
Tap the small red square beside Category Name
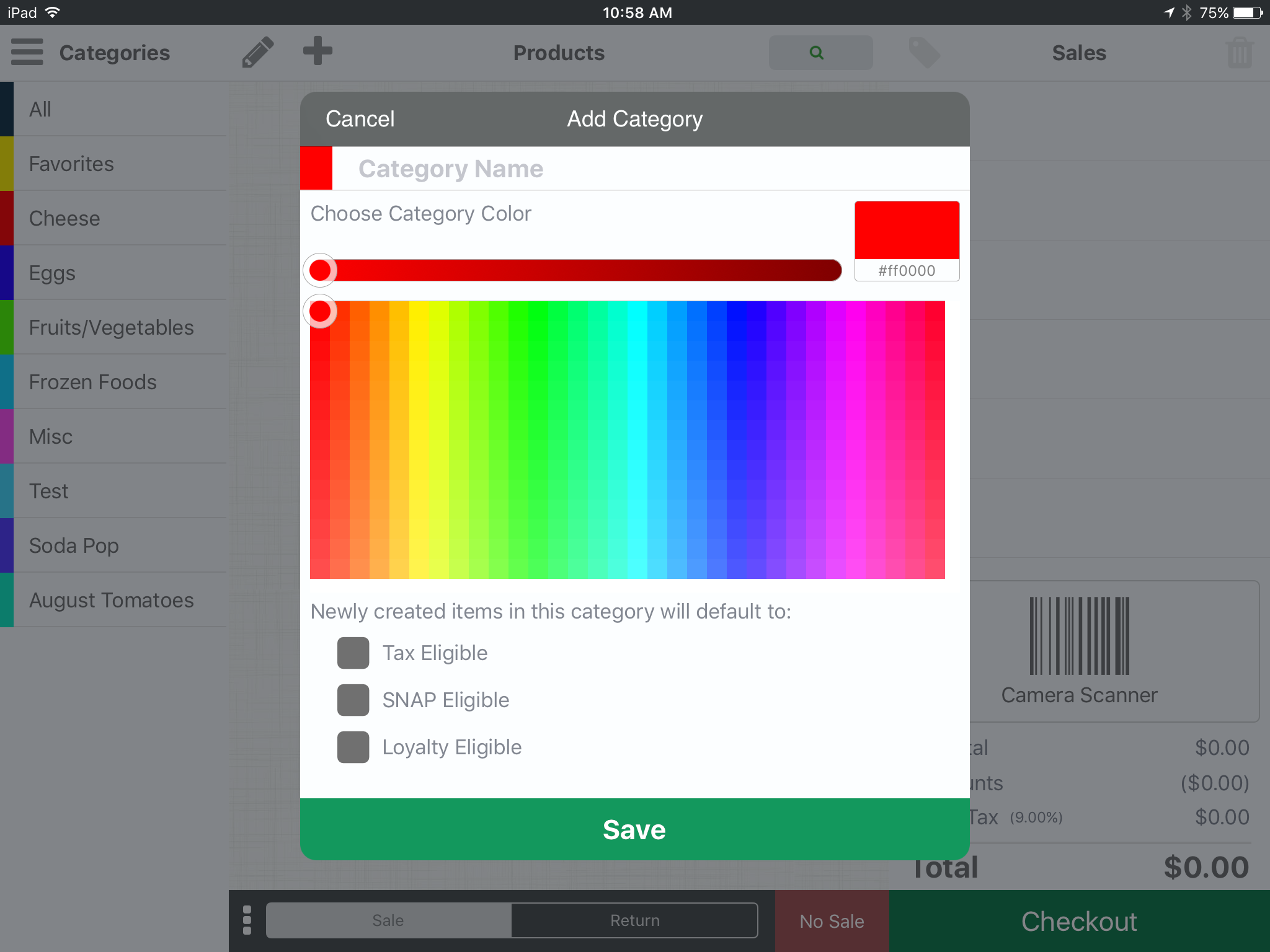(x=316, y=168)
